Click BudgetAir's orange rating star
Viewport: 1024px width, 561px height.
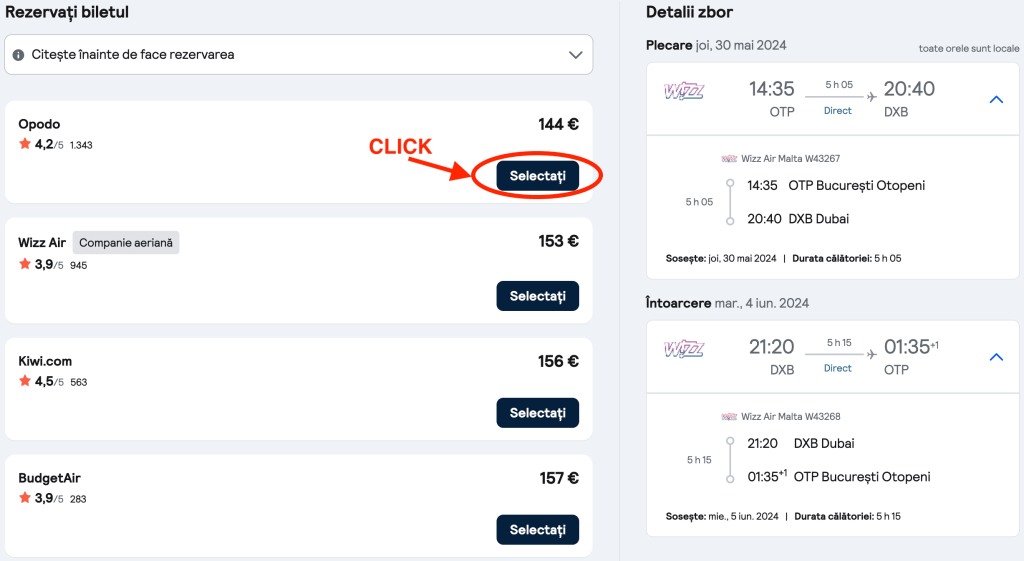point(24,498)
